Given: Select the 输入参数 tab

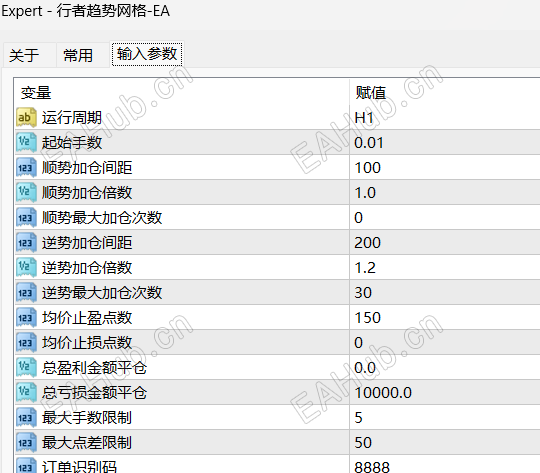Looking at the screenshot, I should coord(147,54).
